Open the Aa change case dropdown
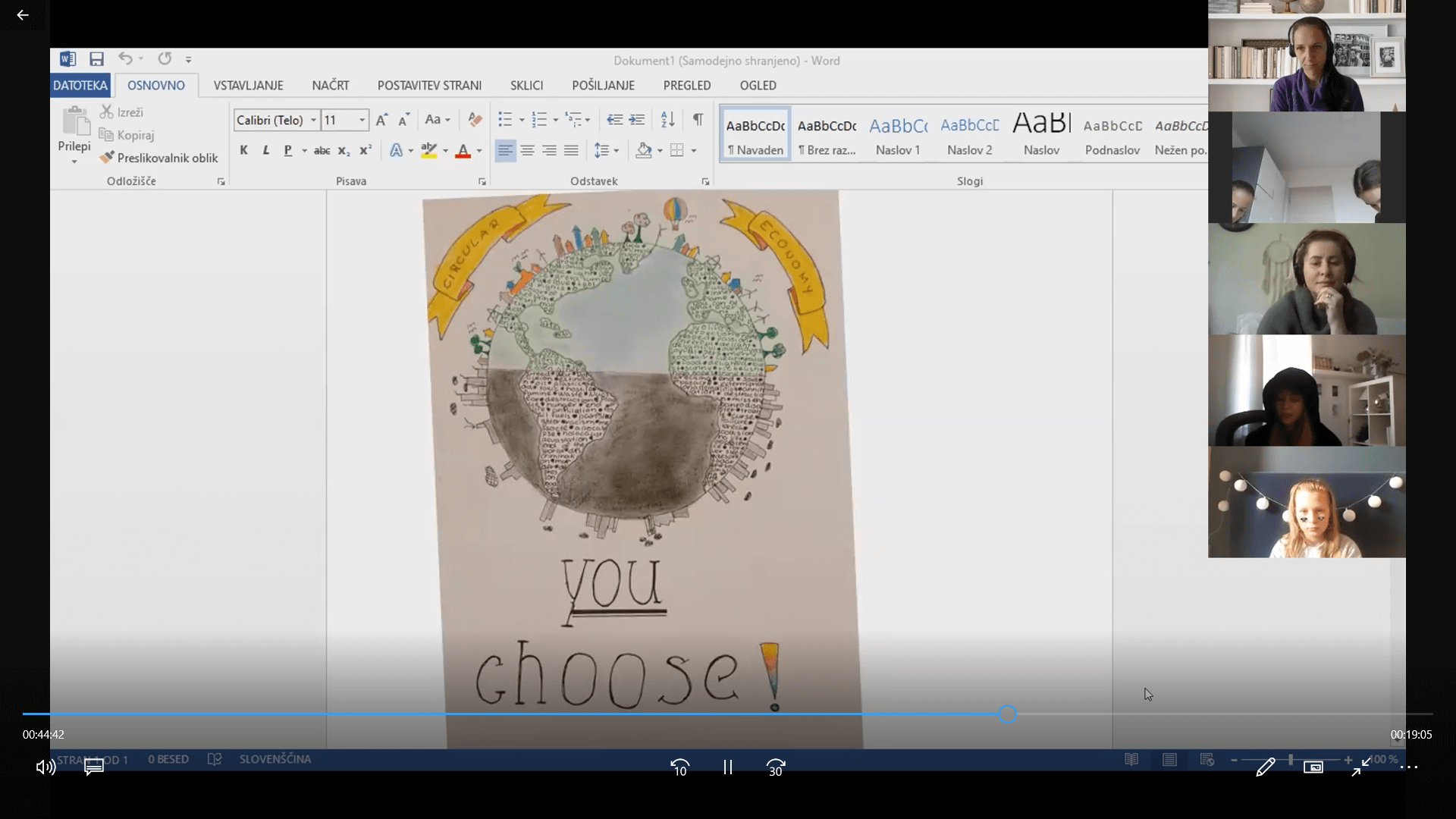This screenshot has width=1456, height=819. pos(438,120)
